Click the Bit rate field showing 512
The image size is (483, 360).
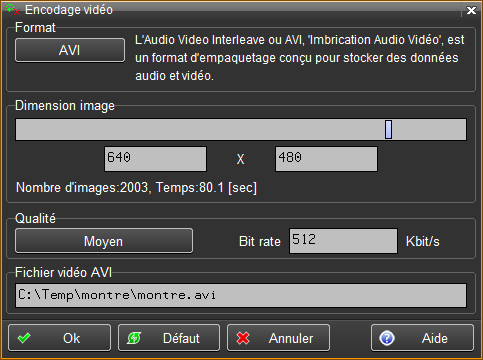tap(343, 241)
